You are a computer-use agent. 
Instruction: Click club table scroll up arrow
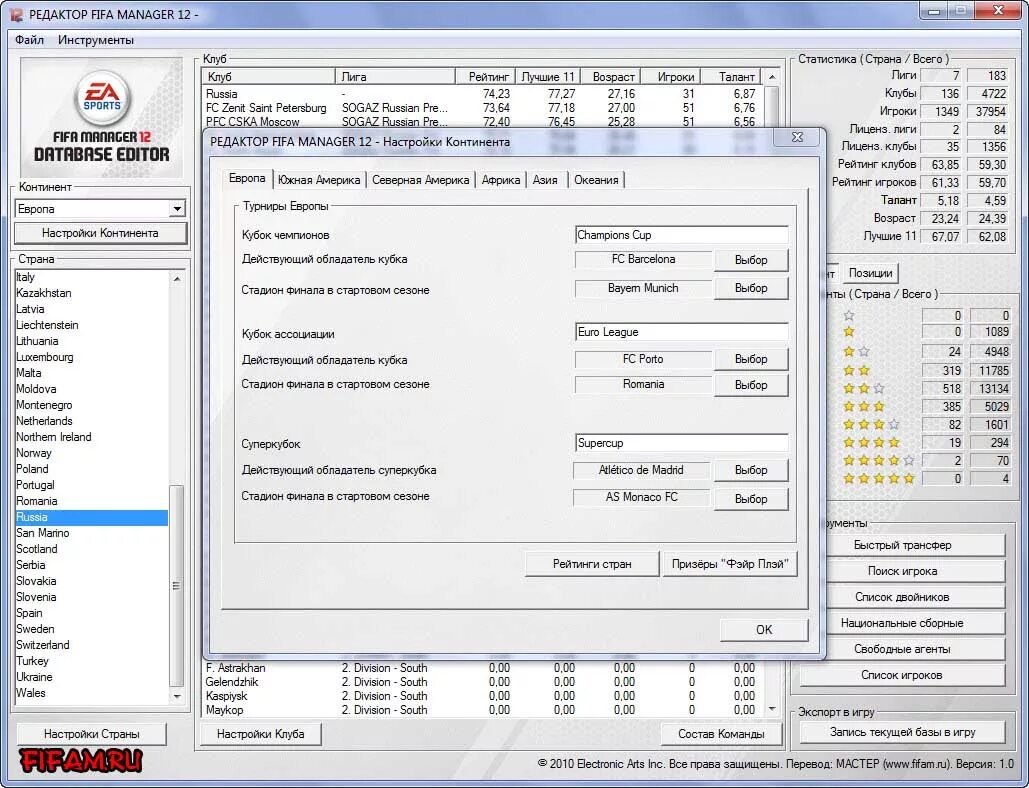[772, 77]
